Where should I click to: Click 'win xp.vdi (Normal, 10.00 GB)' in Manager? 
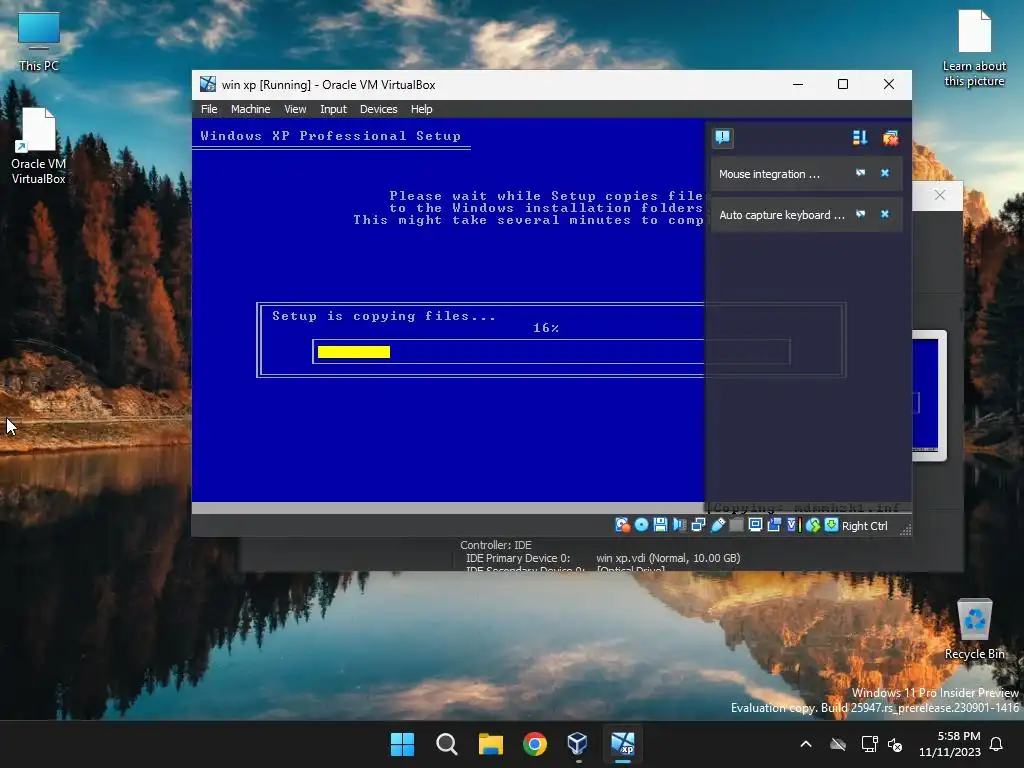point(668,558)
